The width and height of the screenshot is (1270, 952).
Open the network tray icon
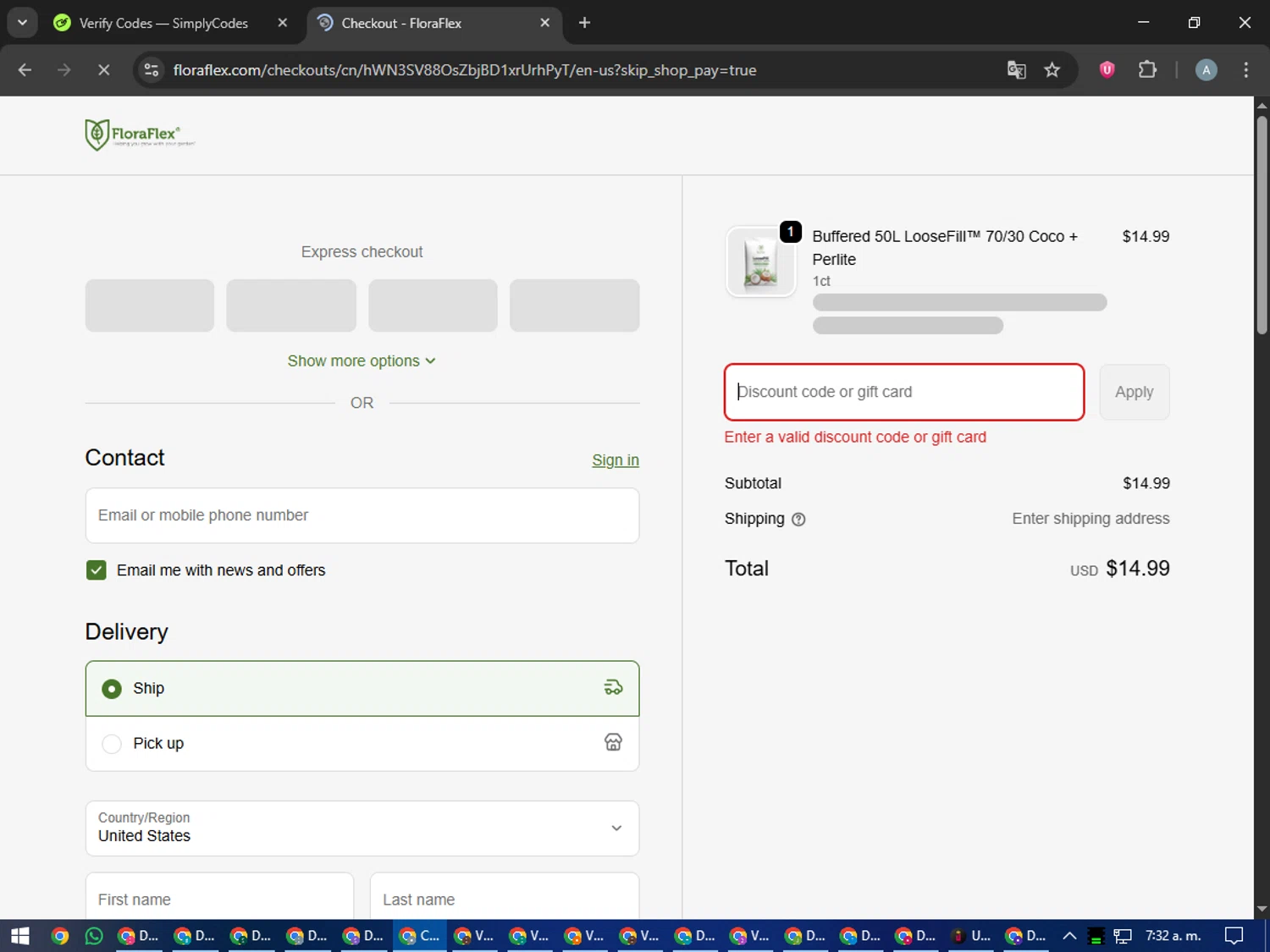1123,936
